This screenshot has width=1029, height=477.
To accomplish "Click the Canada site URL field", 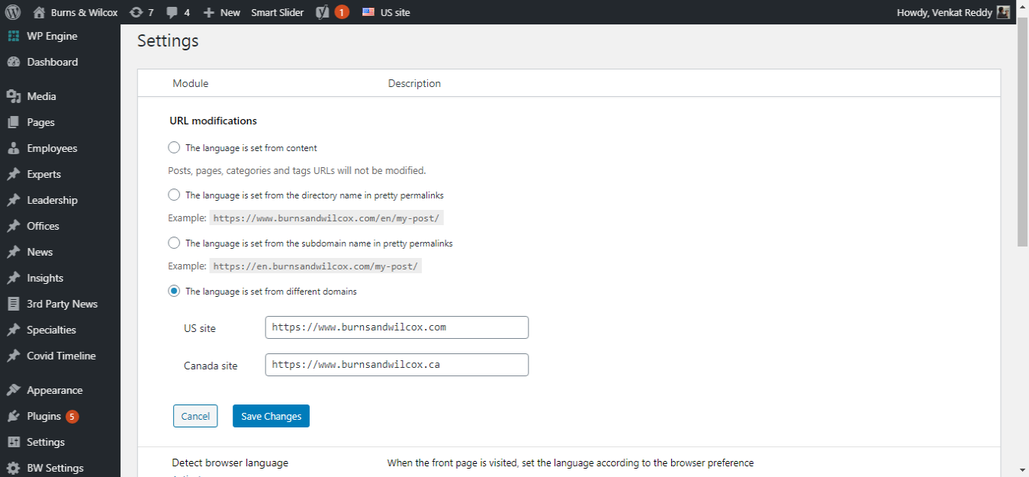I will click(397, 365).
